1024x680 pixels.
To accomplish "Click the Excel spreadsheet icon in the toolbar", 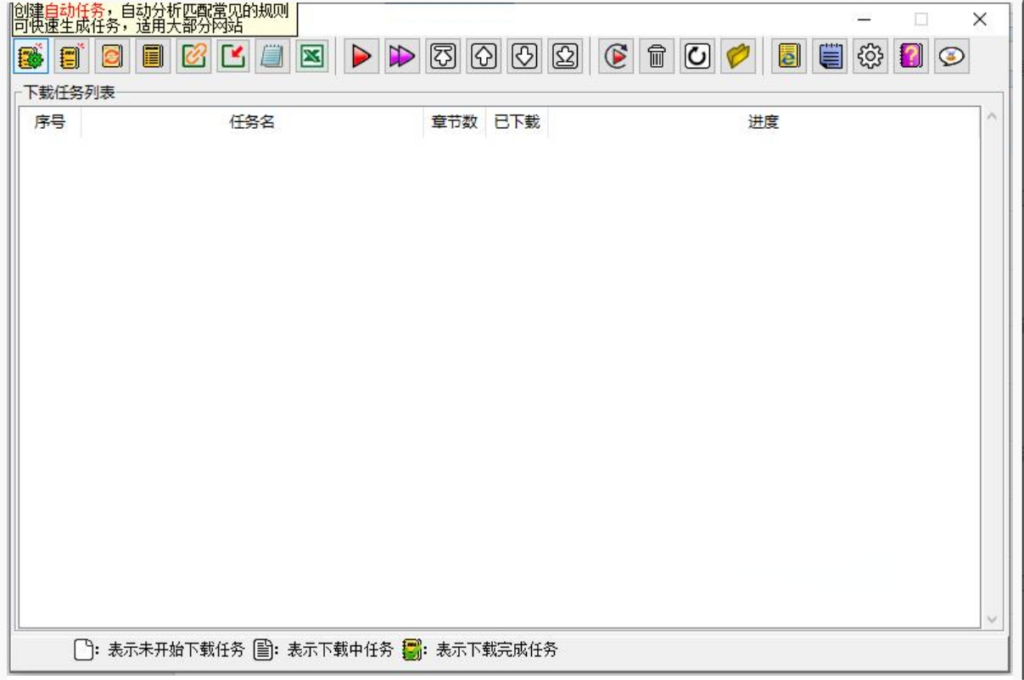I will 313,57.
